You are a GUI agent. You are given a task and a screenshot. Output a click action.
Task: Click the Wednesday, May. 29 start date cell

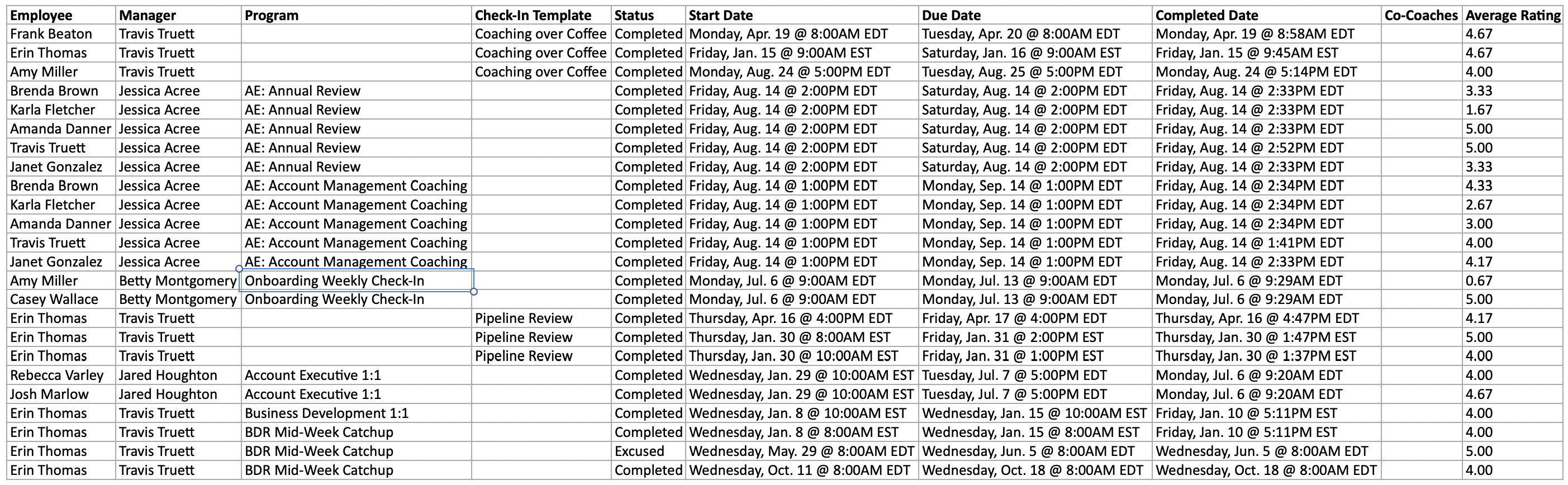[x=801, y=451]
